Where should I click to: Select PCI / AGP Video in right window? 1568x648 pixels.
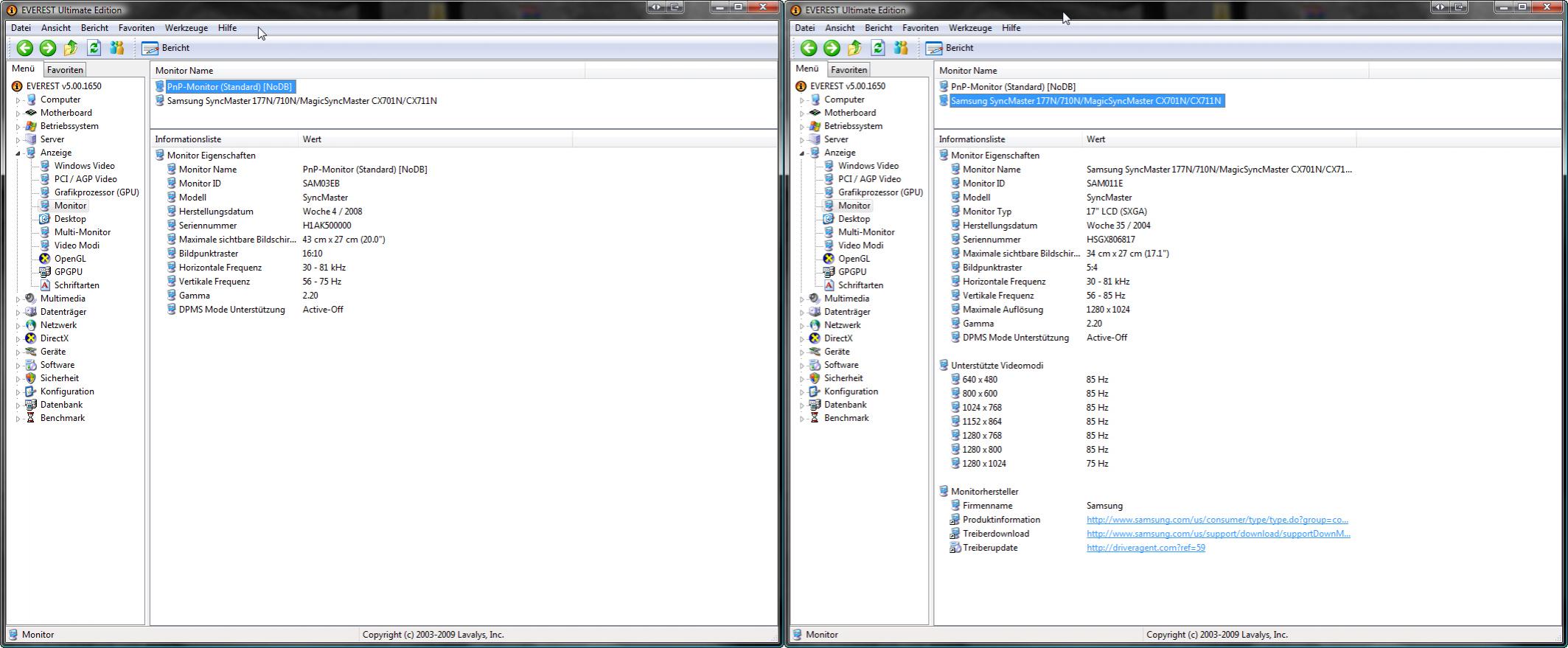pos(869,179)
